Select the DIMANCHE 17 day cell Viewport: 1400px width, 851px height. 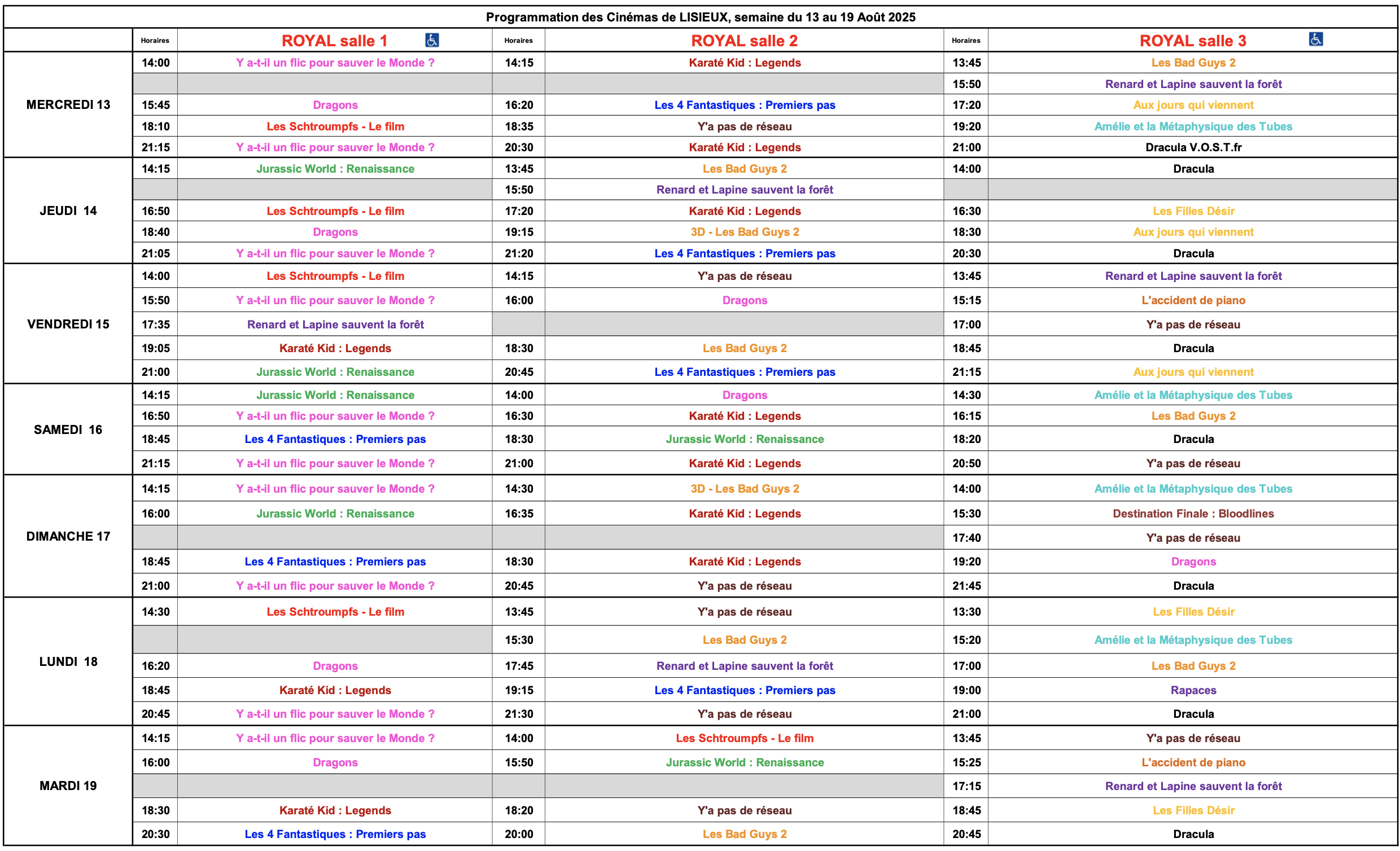[68, 536]
